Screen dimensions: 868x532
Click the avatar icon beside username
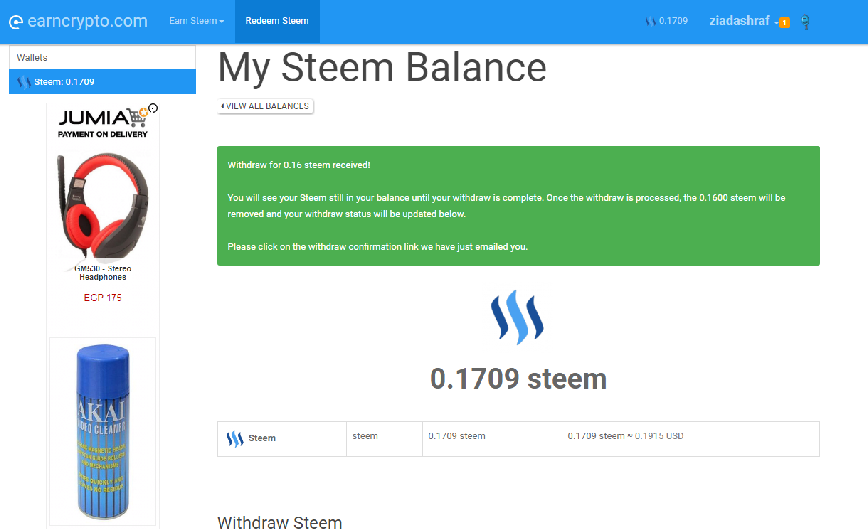[x=805, y=22]
